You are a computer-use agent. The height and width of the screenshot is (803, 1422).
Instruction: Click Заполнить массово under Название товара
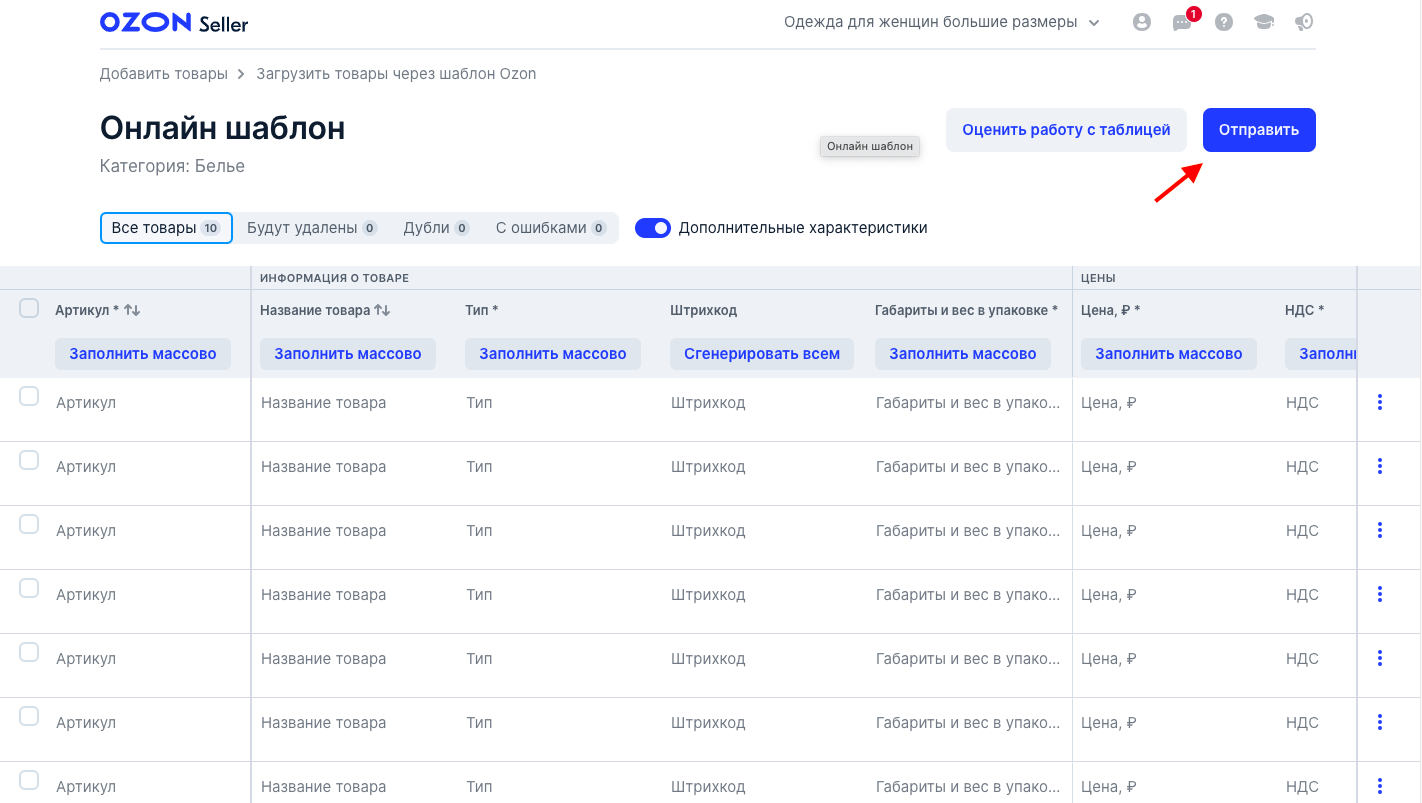click(348, 354)
